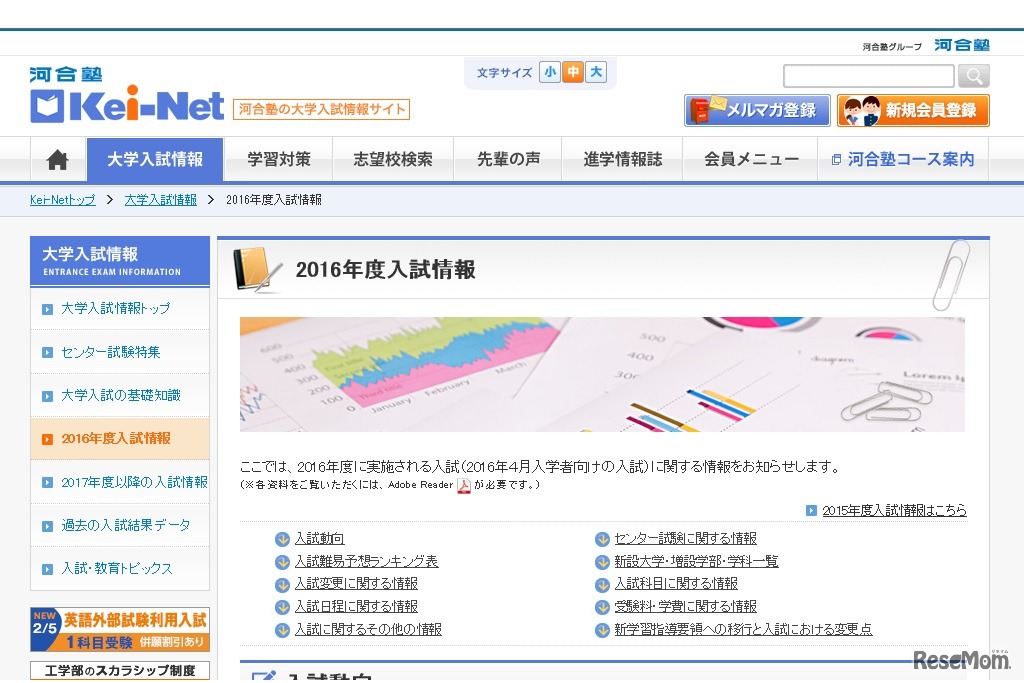Click the 入試に関するその他の情報 link
The width and height of the screenshot is (1024, 683).
[368, 629]
